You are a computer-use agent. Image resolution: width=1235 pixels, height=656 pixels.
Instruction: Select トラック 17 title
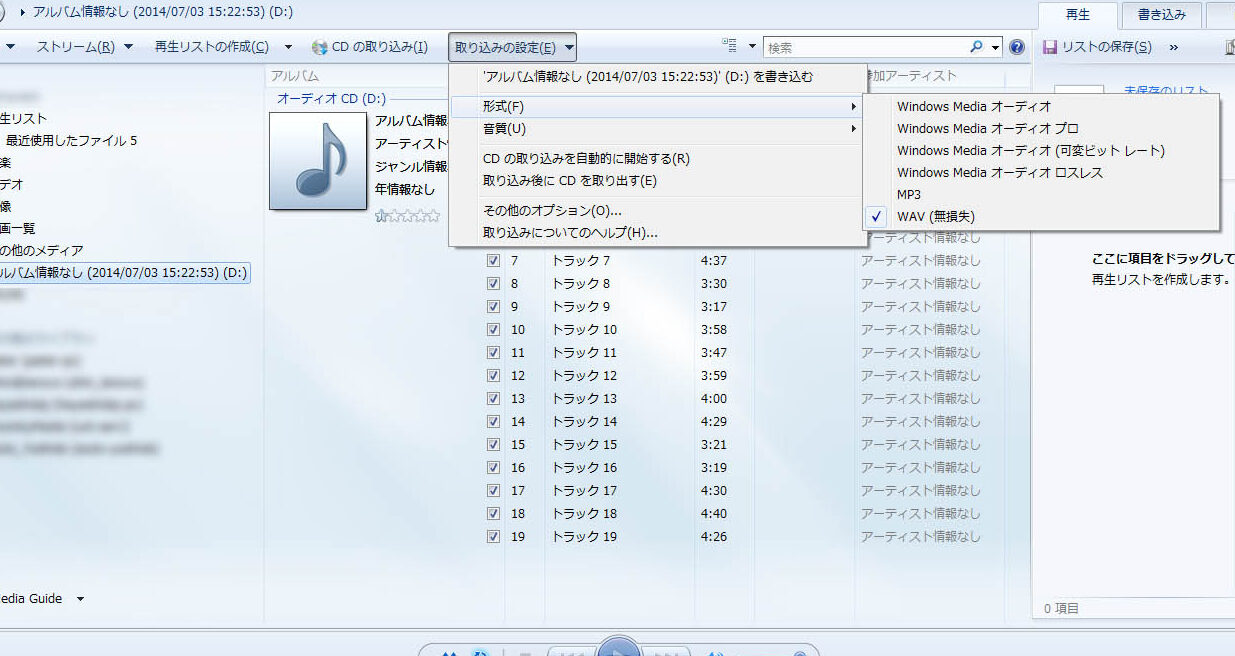(x=585, y=490)
